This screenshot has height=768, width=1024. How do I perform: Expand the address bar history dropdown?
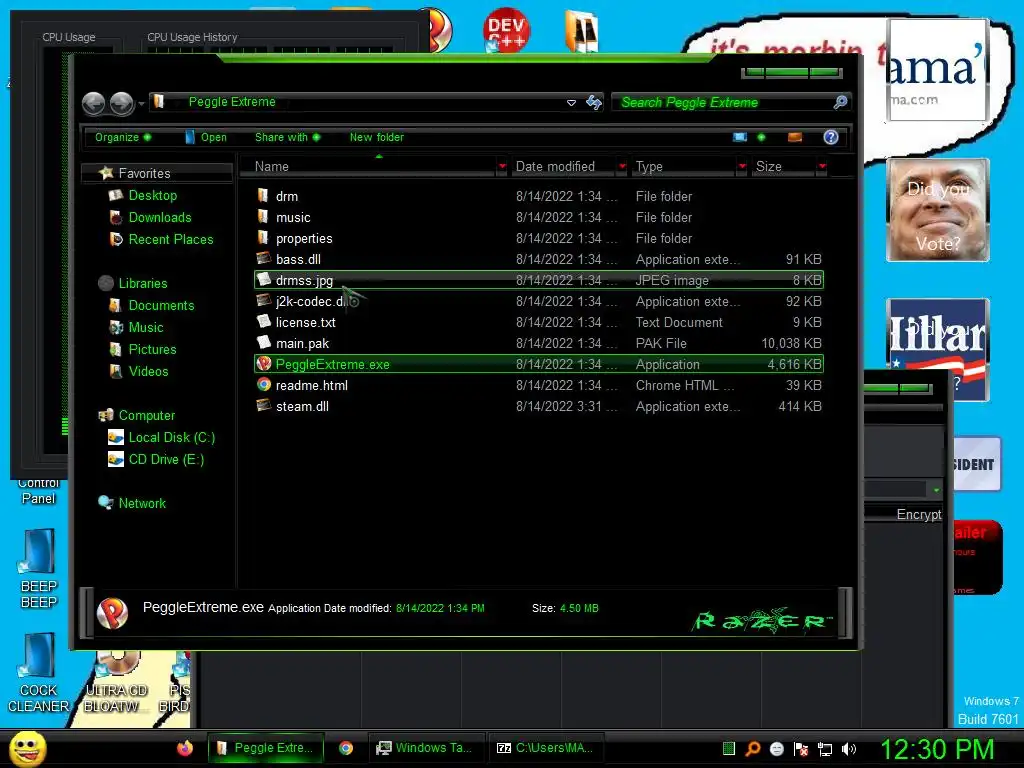tap(571, 103)
